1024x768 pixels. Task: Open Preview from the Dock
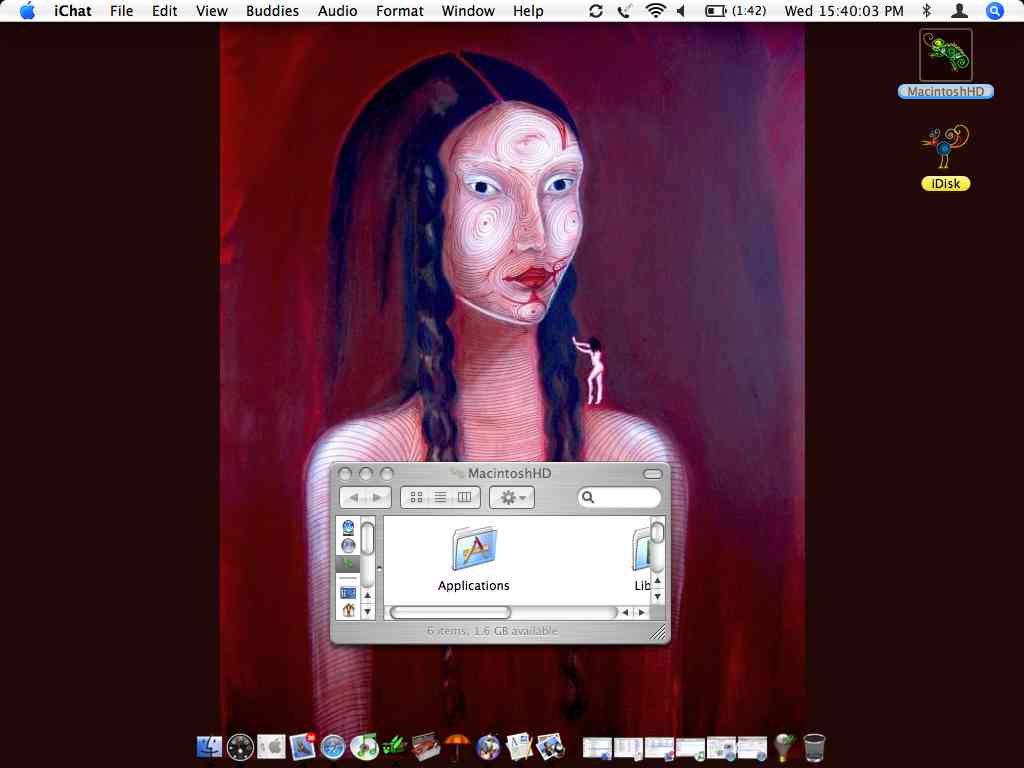[550, 746]
